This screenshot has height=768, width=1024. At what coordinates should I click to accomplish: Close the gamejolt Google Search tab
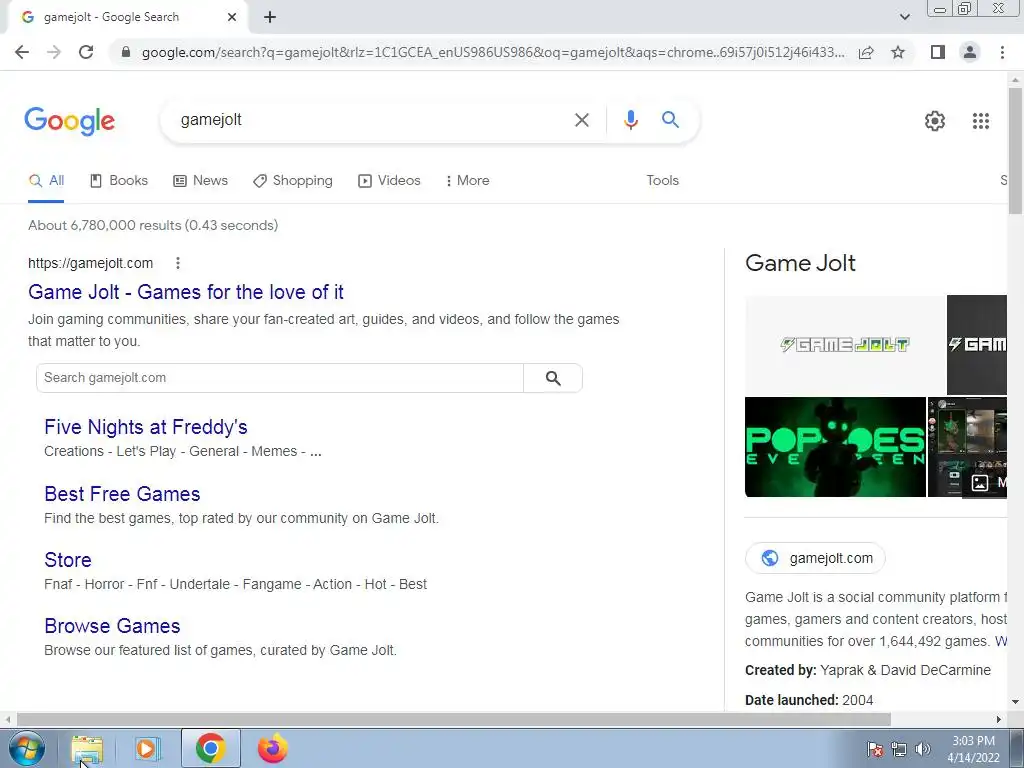click(232, 17)
